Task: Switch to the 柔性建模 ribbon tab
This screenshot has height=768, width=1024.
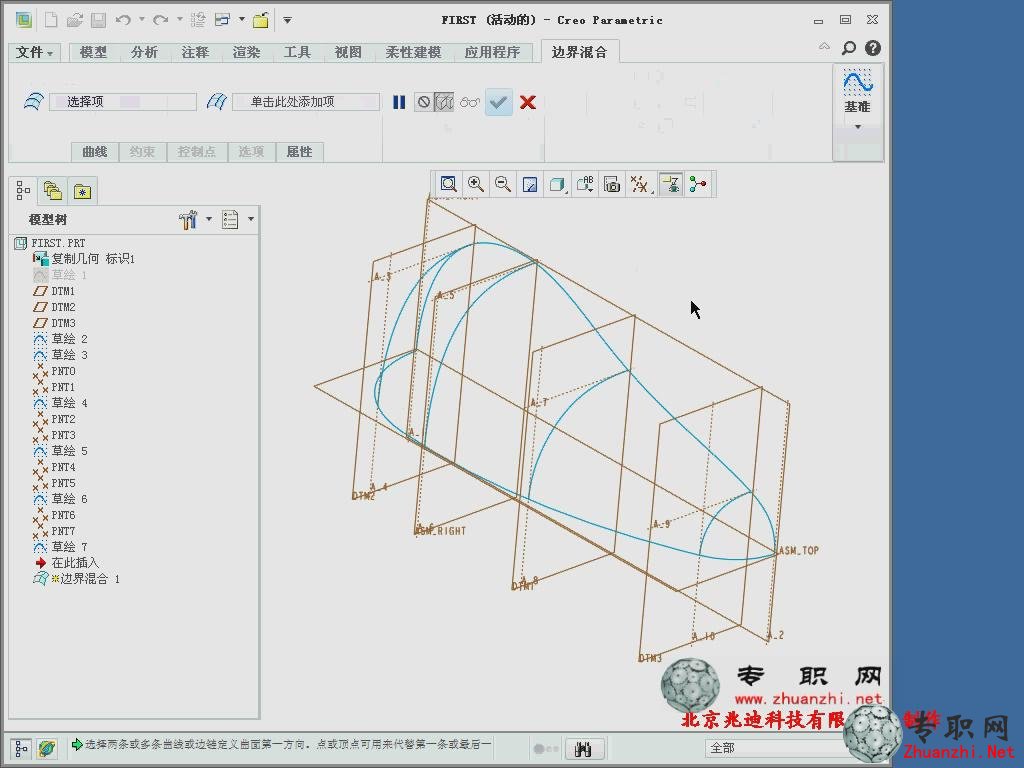Action: (x=413, y=52)
